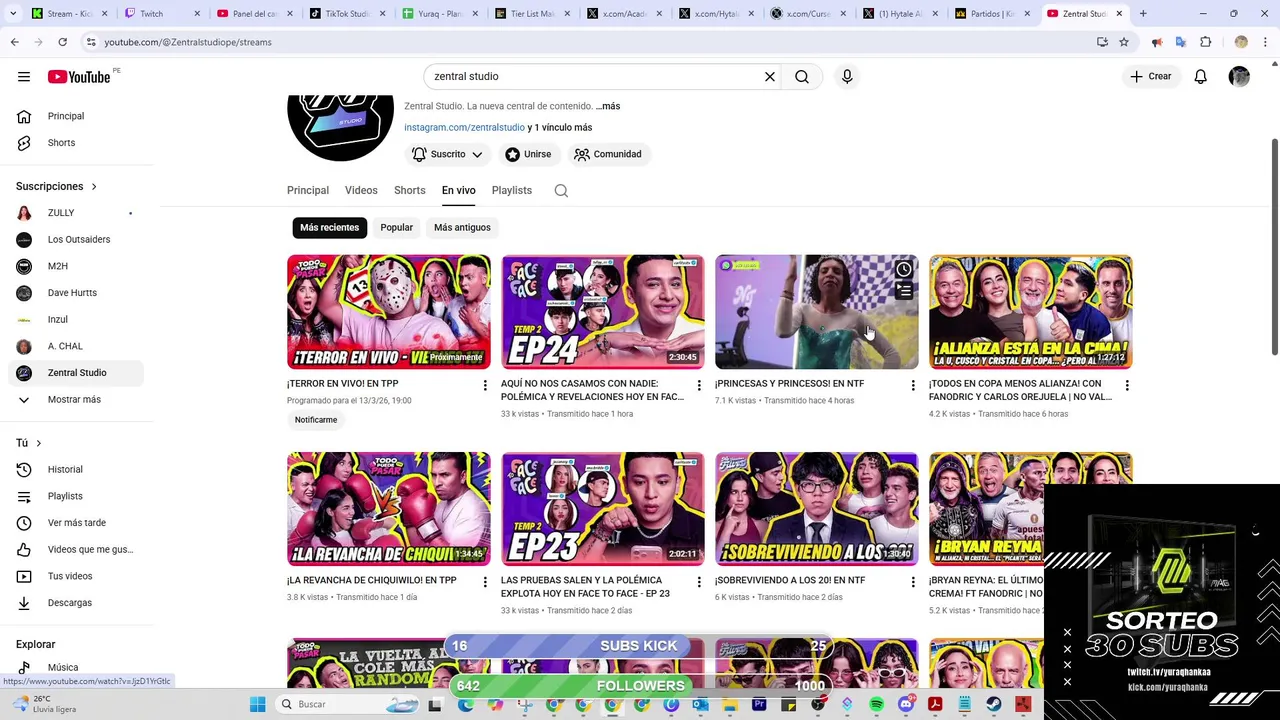Switch to the Principal channel tab
This screenshot has width=1280, height=720.
coord(308,190)
